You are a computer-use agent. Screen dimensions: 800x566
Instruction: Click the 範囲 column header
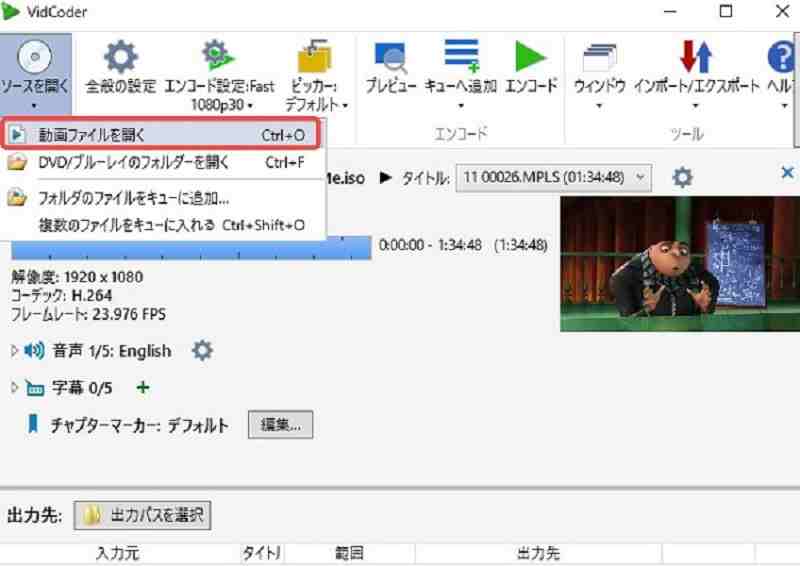coord(349,553)
